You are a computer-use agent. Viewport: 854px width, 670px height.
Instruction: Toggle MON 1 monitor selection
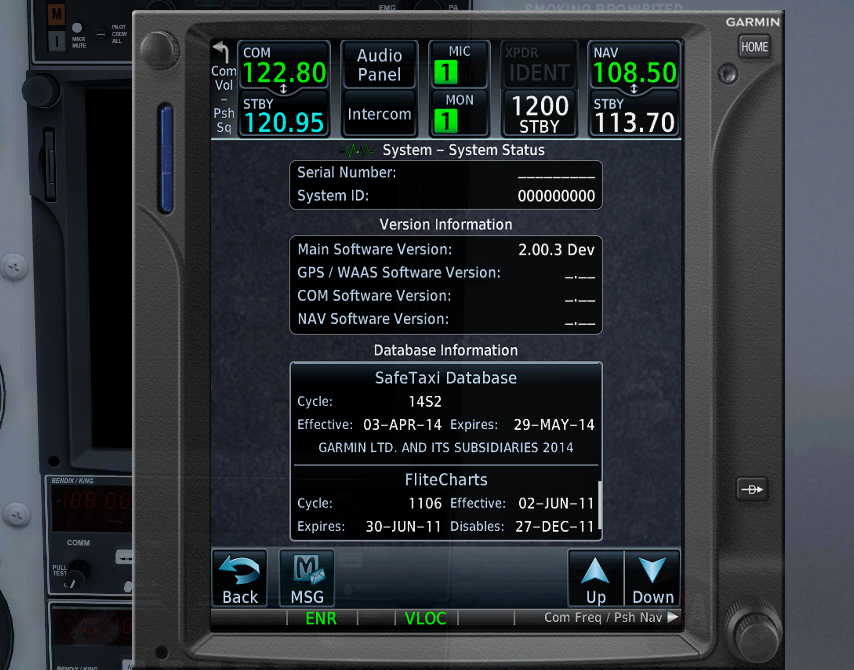coord(459,114)
